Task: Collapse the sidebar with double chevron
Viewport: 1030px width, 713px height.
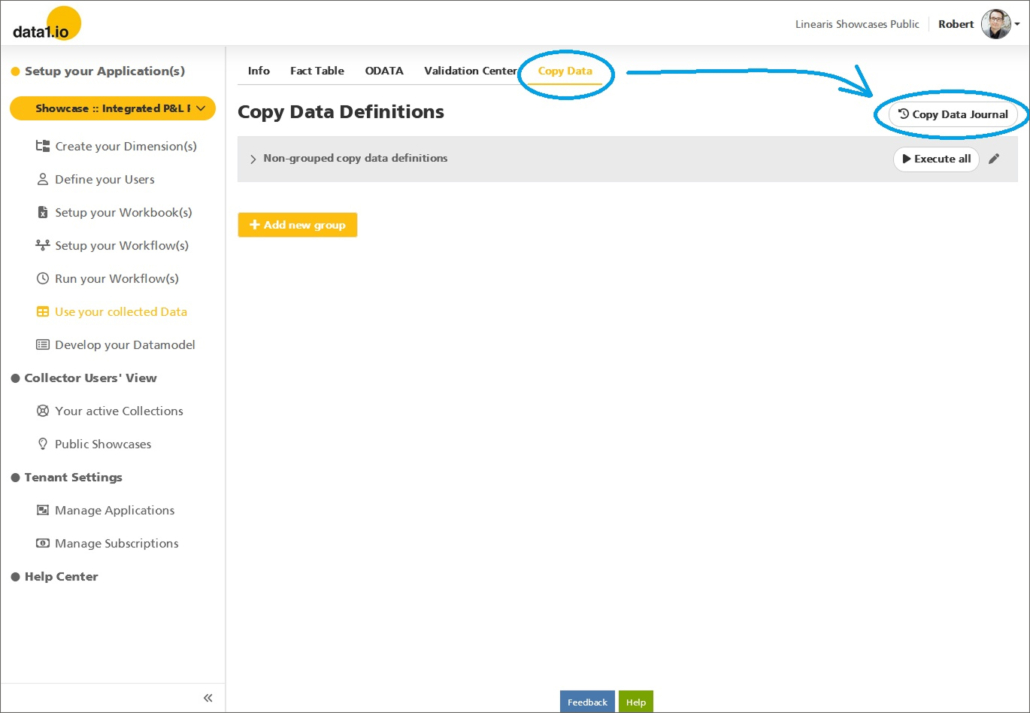Action: [x=208, y=698]
